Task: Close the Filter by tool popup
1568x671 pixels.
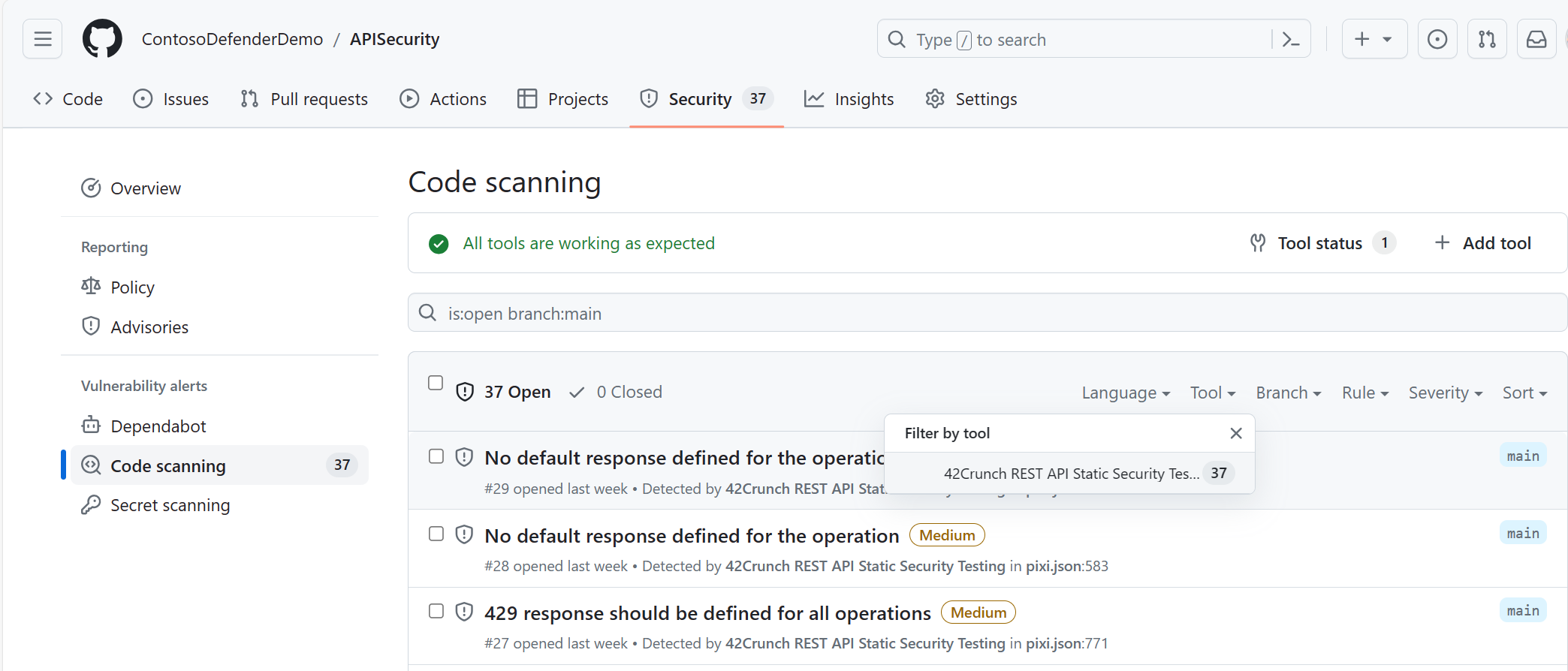Action: pos(1236,433)
